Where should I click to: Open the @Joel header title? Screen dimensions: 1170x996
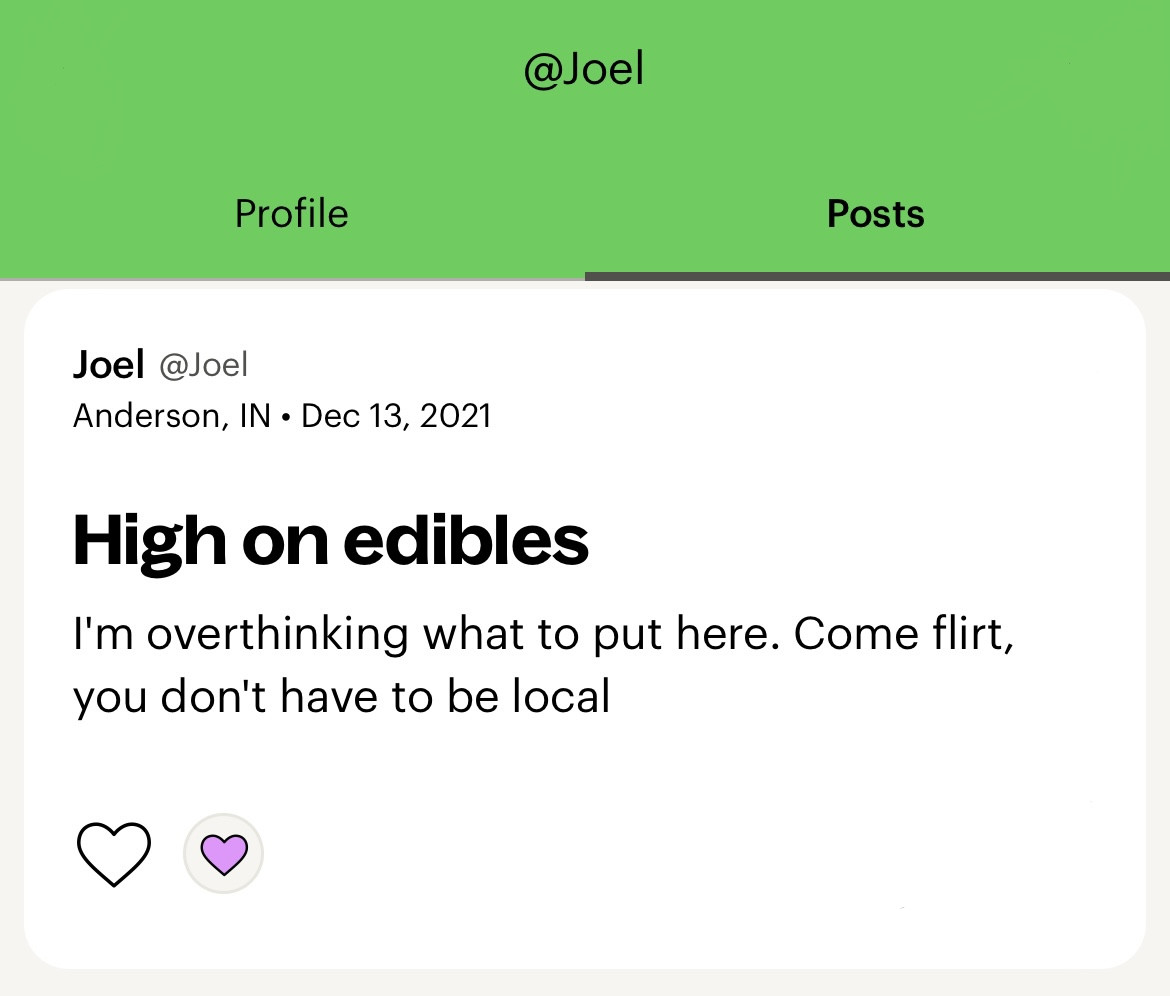coord(584,69)
